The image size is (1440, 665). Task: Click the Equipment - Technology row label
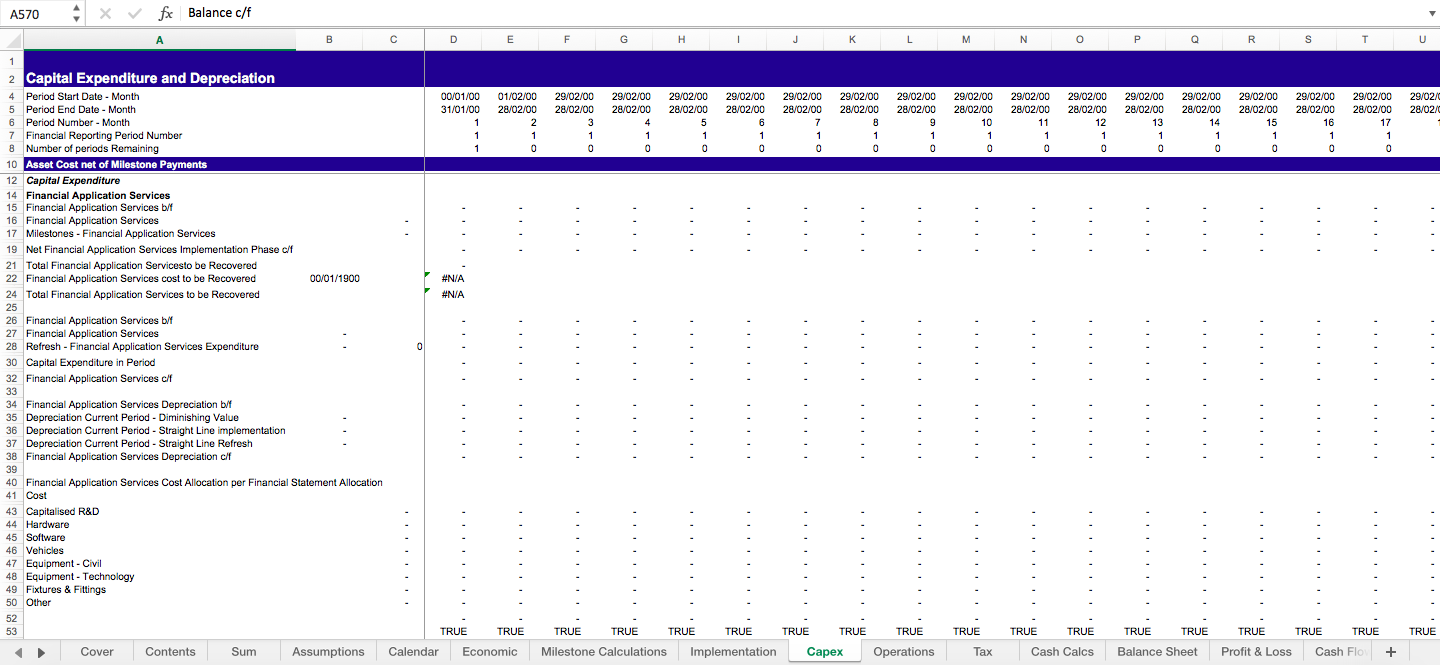pos(80,577)
